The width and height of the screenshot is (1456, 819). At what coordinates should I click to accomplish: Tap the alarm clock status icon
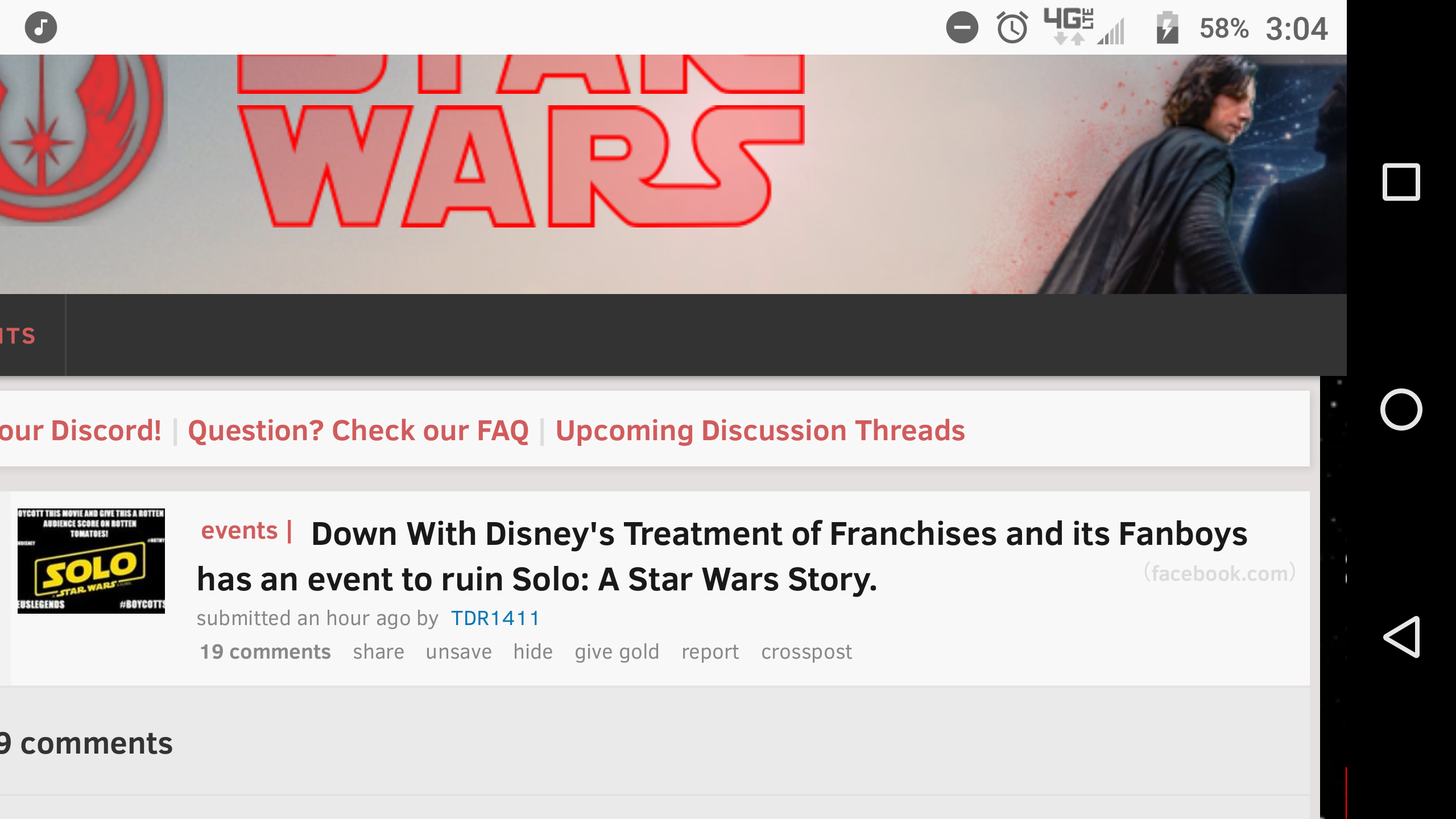1012,27
